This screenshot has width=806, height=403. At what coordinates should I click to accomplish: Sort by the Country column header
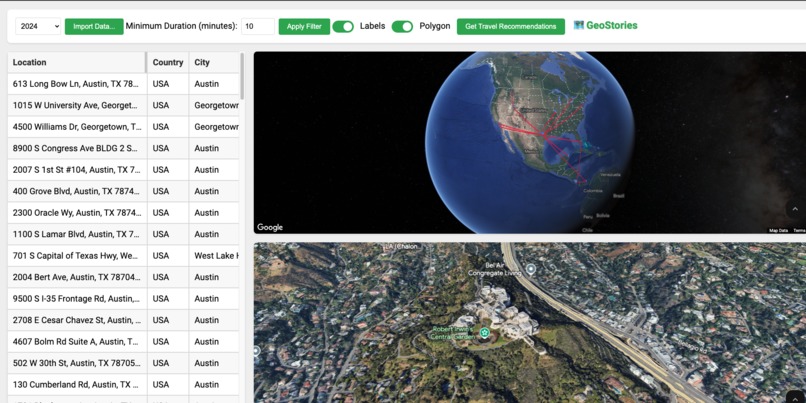(168, 62)
